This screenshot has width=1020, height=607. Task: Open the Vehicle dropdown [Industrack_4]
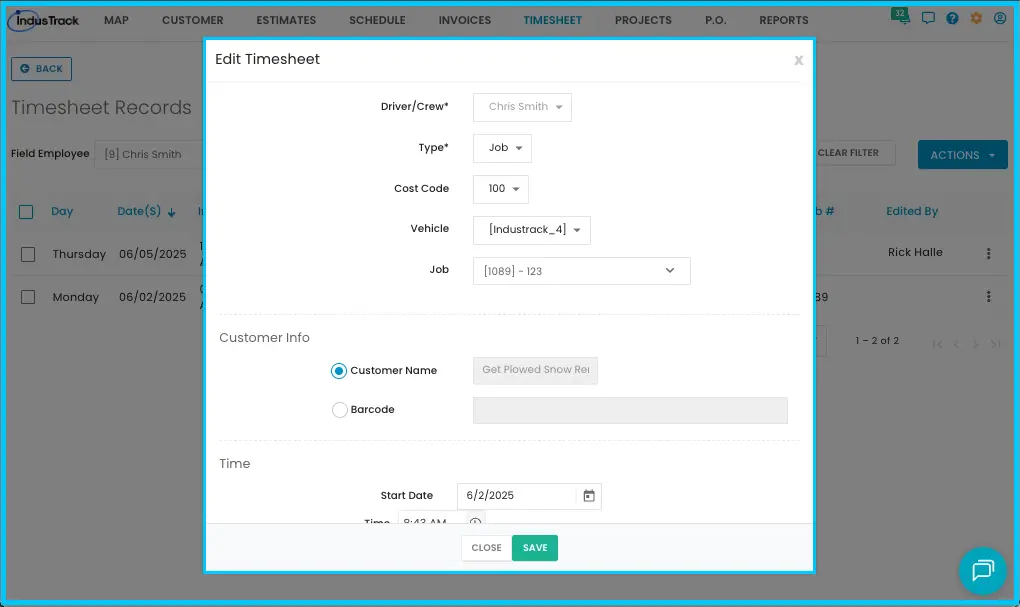[531, 230]
